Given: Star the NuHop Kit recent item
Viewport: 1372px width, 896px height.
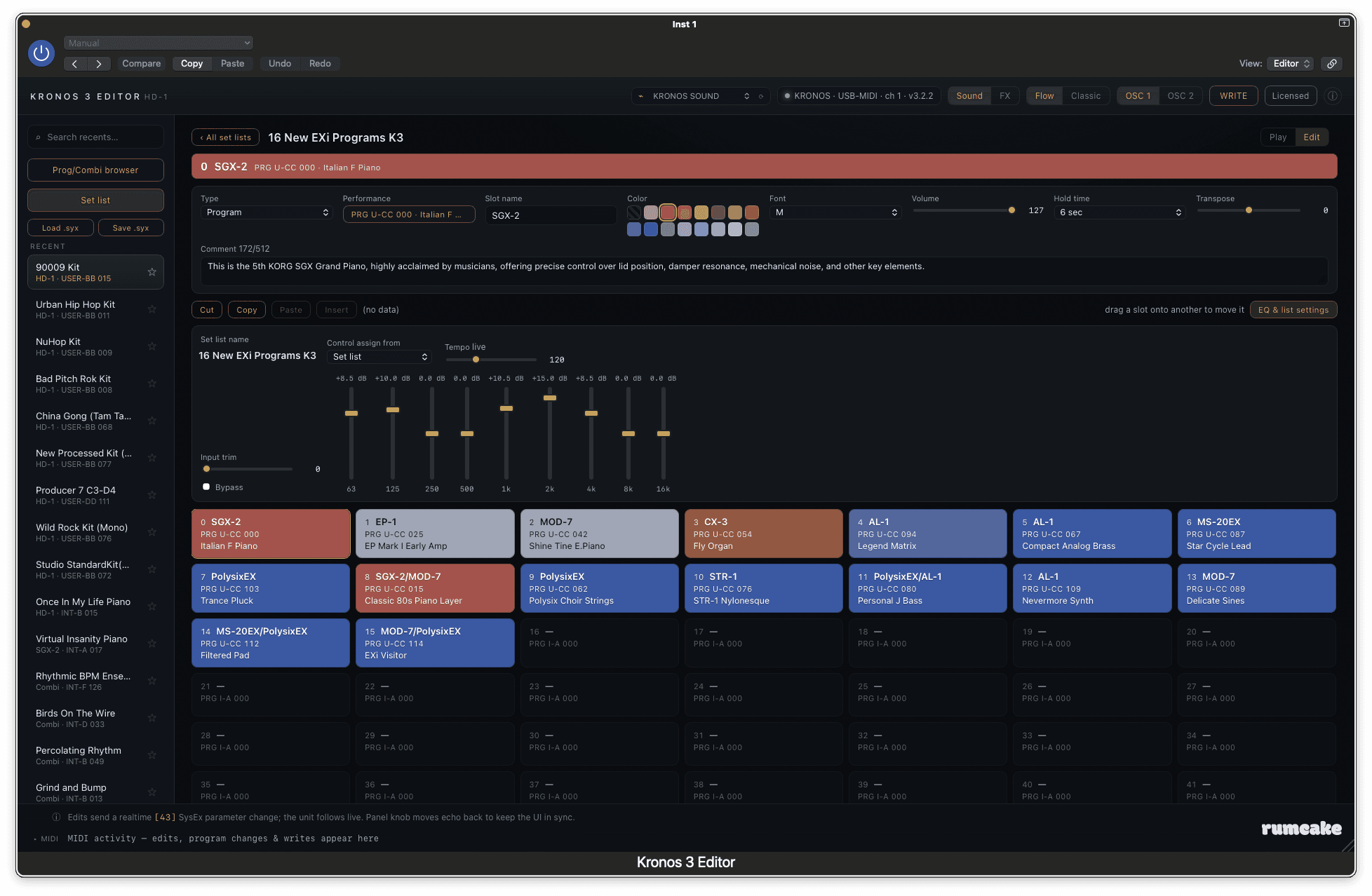Looking at the screenshot, I should tap(152, 346).
